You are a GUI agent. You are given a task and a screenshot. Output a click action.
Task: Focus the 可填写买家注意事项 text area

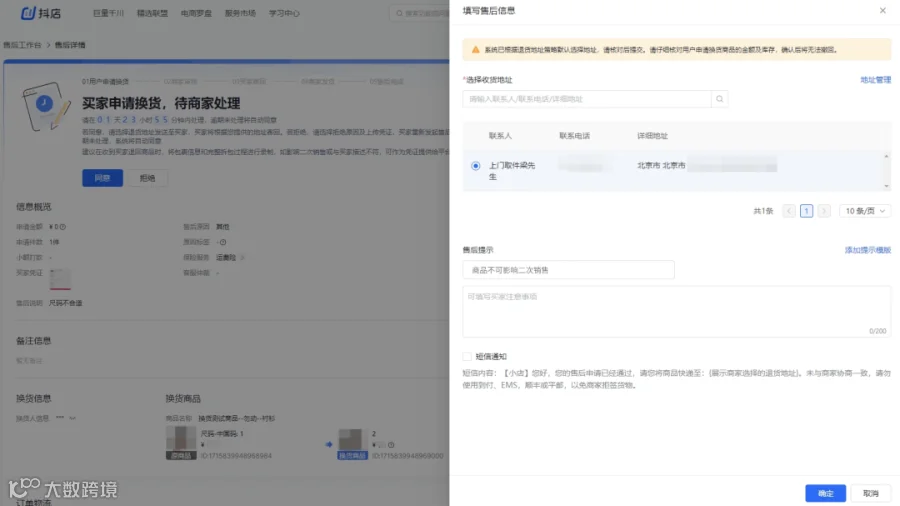tap(677, 312)
